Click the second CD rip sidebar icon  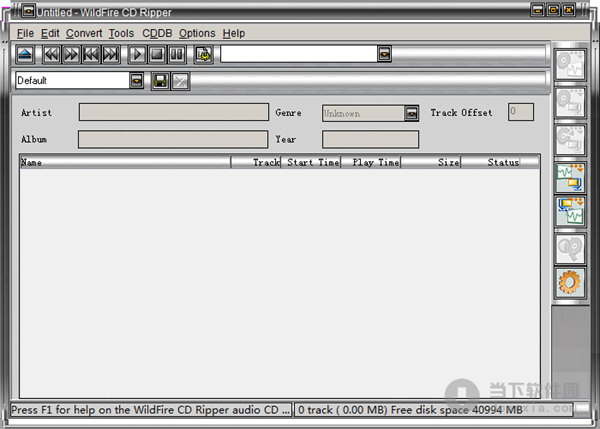pyautogui.click(x=570, y=102)
